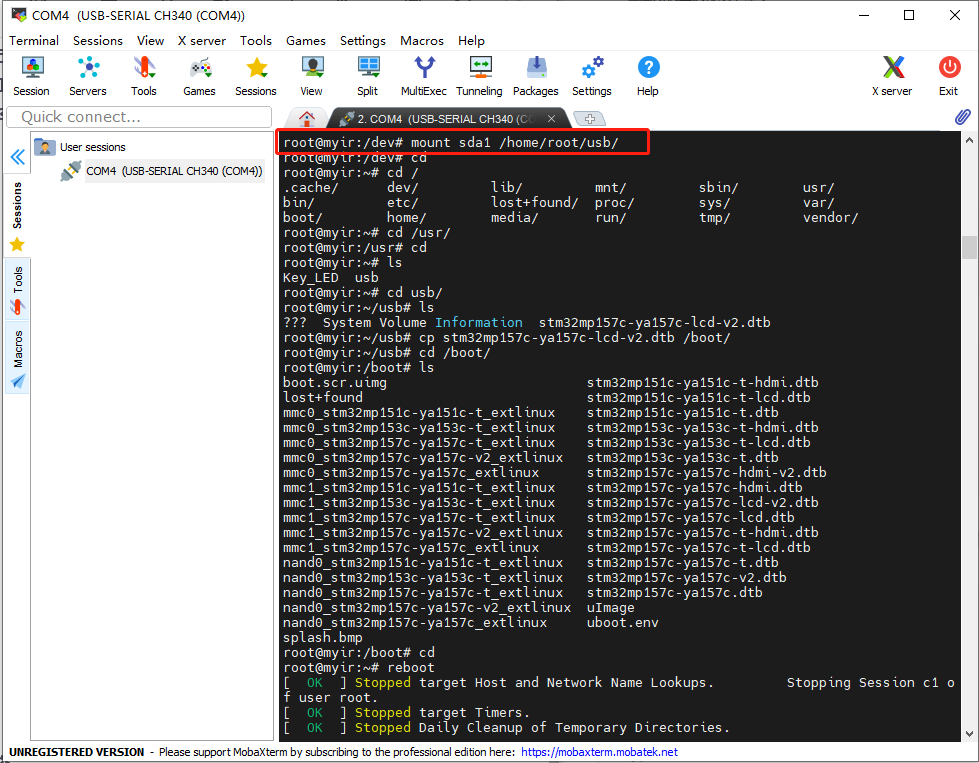This screenshot has height=763, width=979.
Task: Collapse sidebar with double chevron arrow
Action: pyautogui.click(x=17, y=157)
